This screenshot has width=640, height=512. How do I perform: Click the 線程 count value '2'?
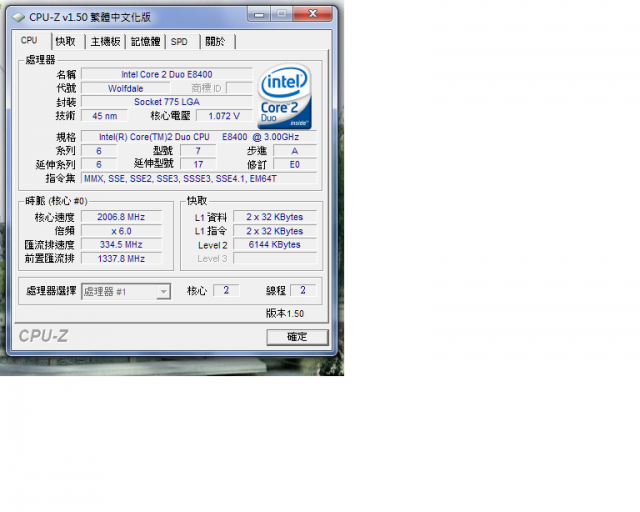303,290
